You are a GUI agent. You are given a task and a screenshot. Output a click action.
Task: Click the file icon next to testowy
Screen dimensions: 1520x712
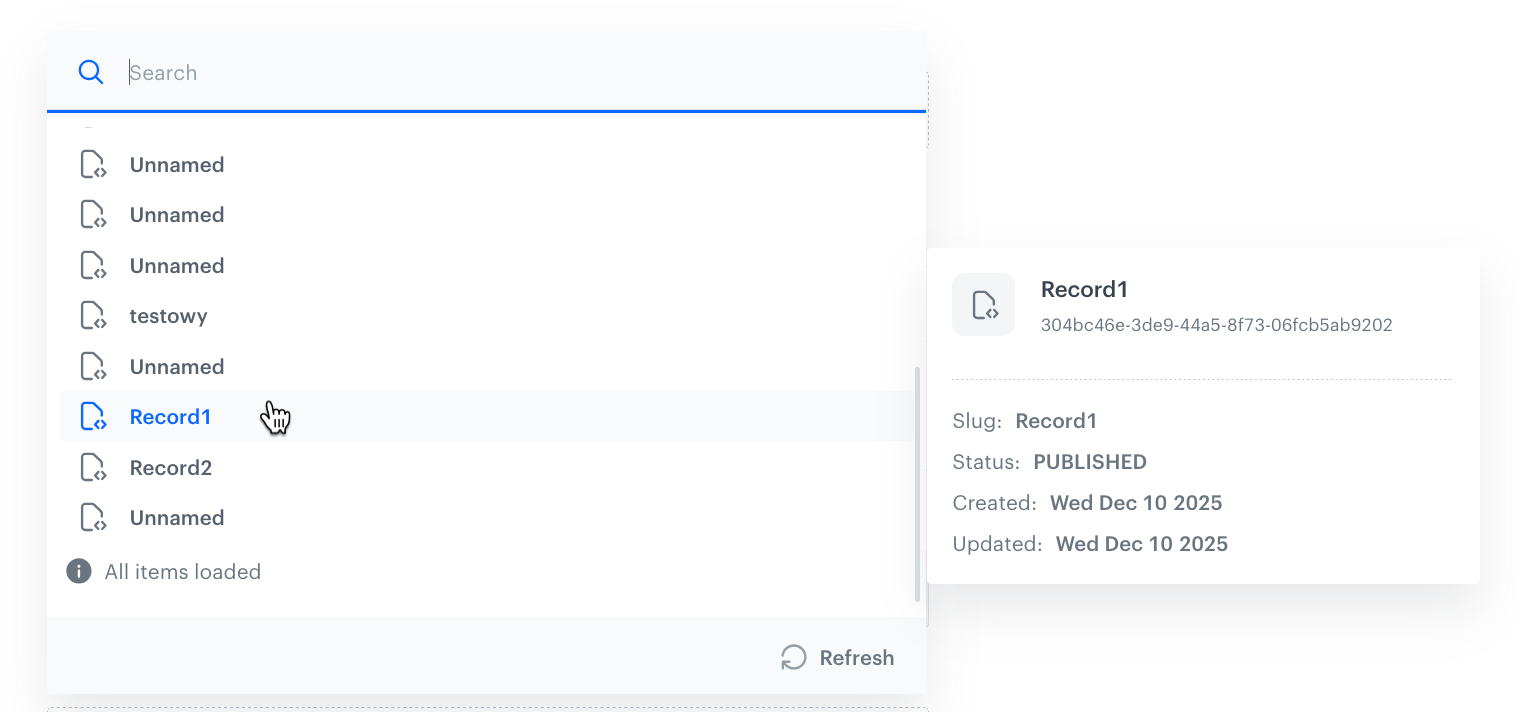93,315
